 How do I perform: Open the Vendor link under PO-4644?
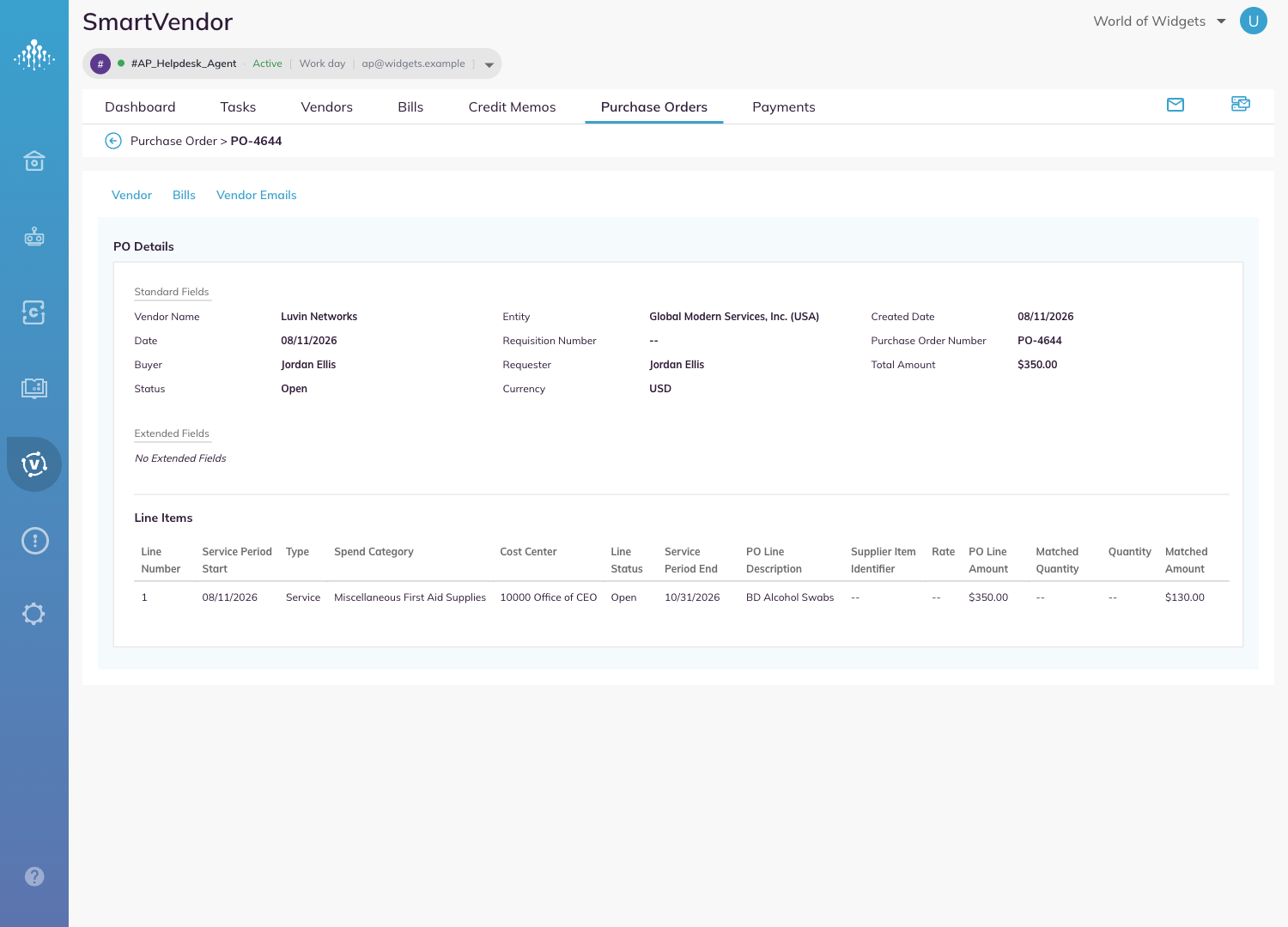coord(131,195)
